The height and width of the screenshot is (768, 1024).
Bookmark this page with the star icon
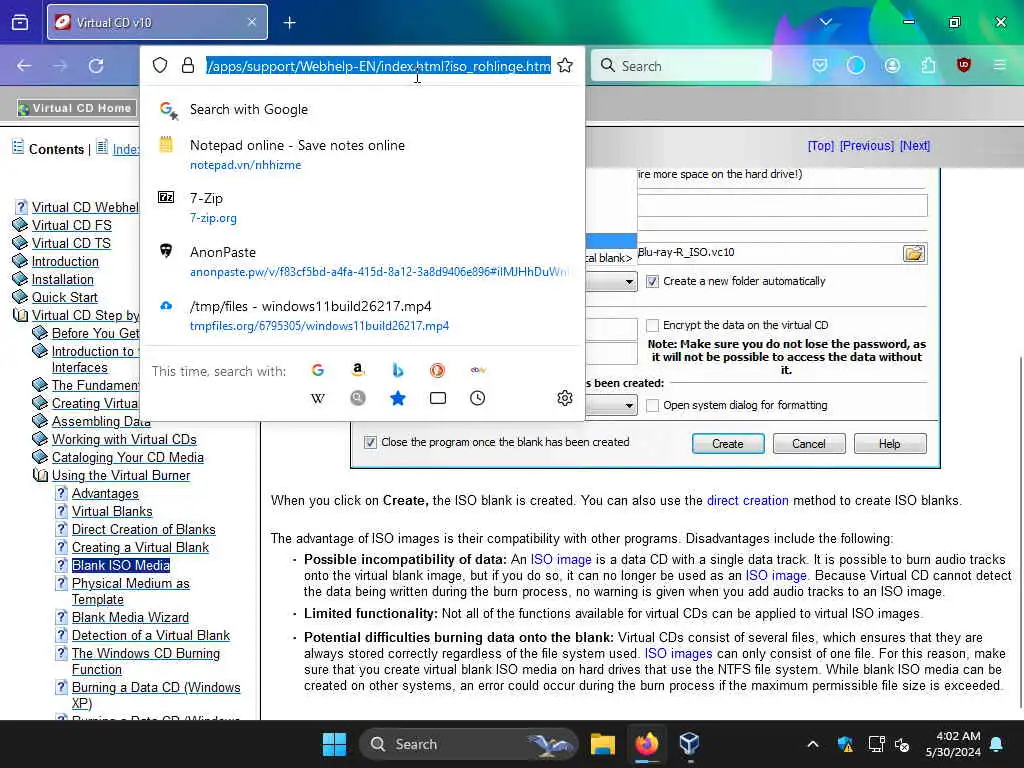click(x=565, y=65)
